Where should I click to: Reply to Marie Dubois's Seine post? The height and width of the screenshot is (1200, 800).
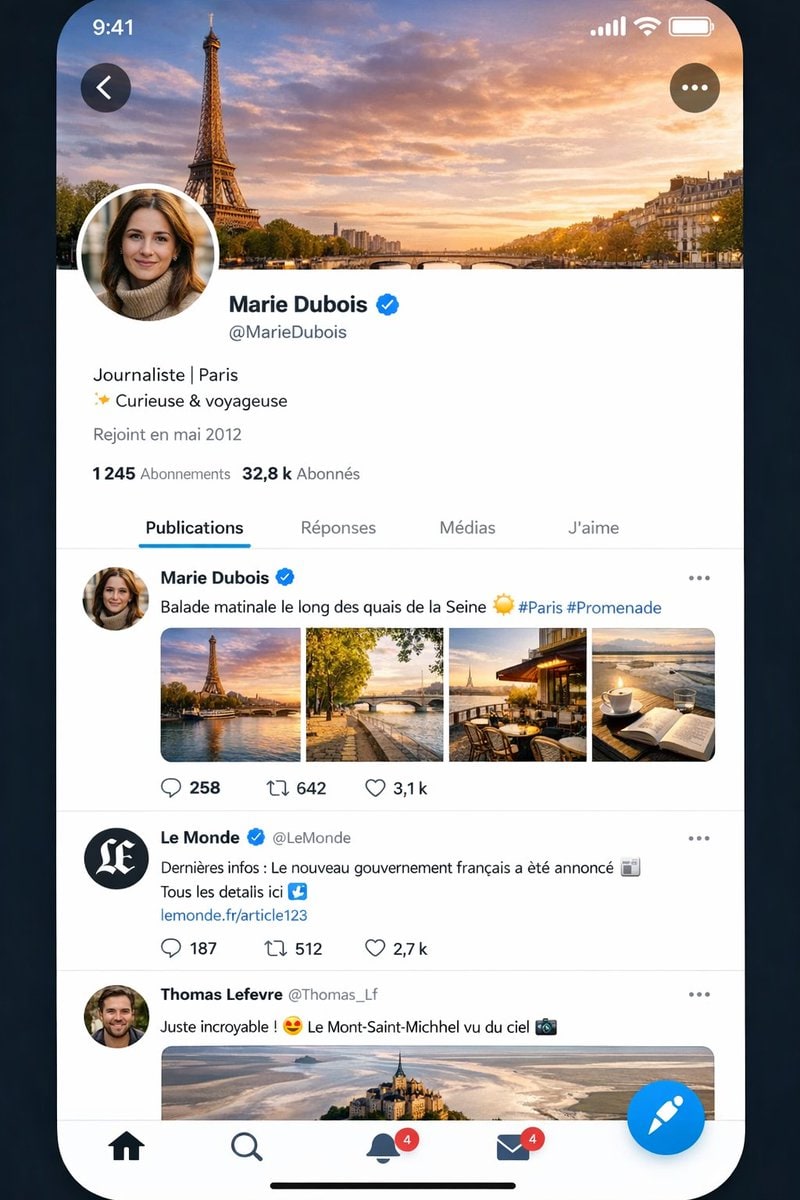coord(171,788)
